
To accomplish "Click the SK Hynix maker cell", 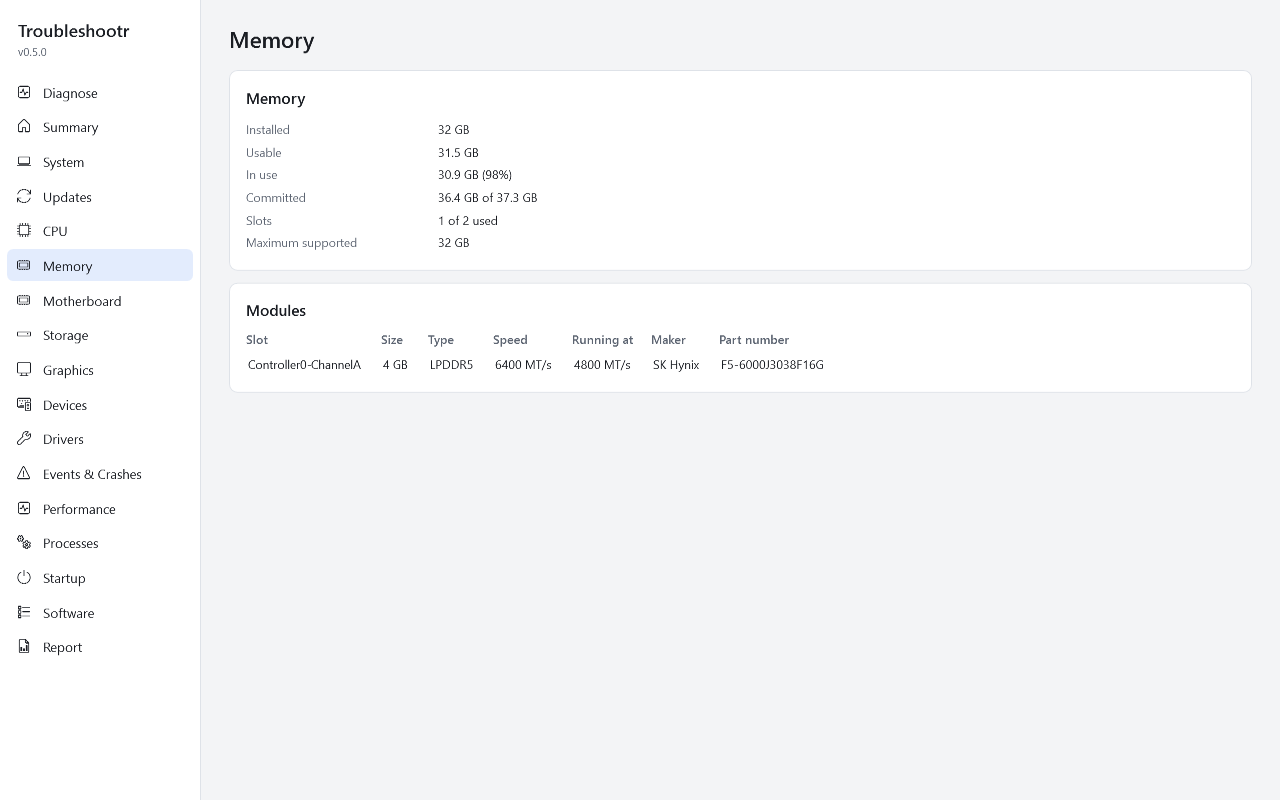I will click(676, 365).
